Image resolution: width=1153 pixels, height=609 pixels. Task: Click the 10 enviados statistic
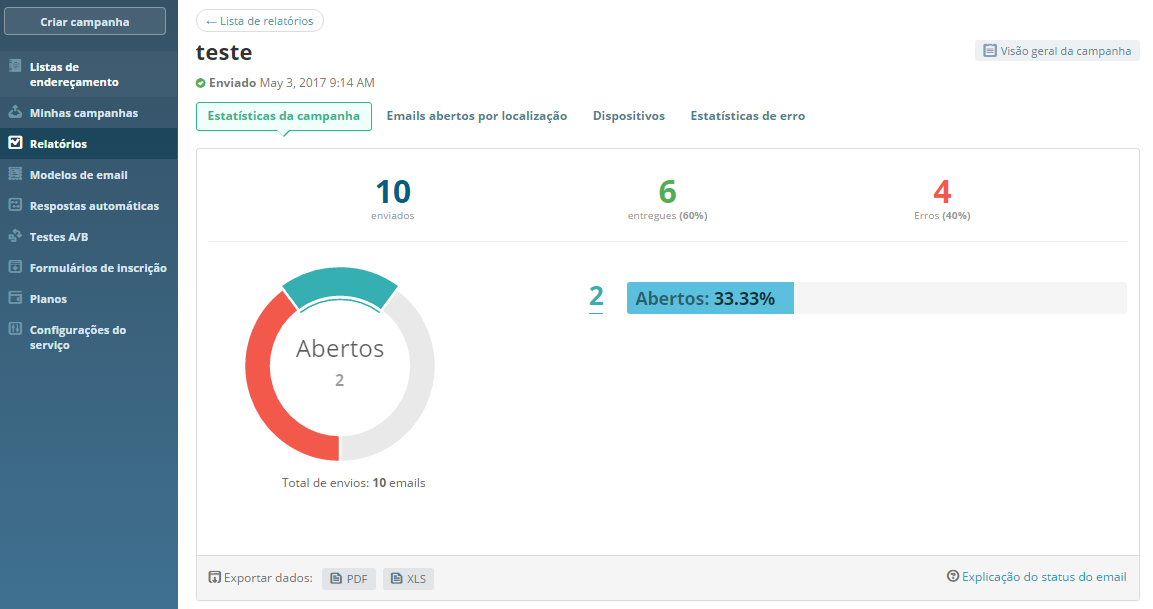click(x=393, y=199)
